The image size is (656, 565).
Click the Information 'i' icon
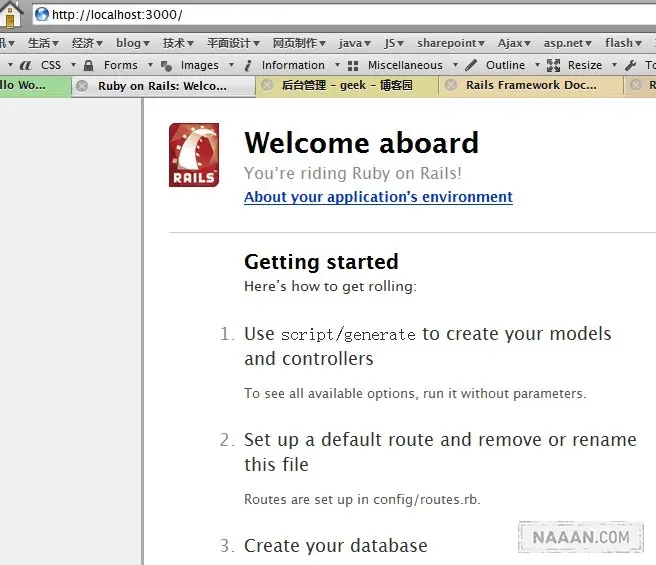point(246,65)
